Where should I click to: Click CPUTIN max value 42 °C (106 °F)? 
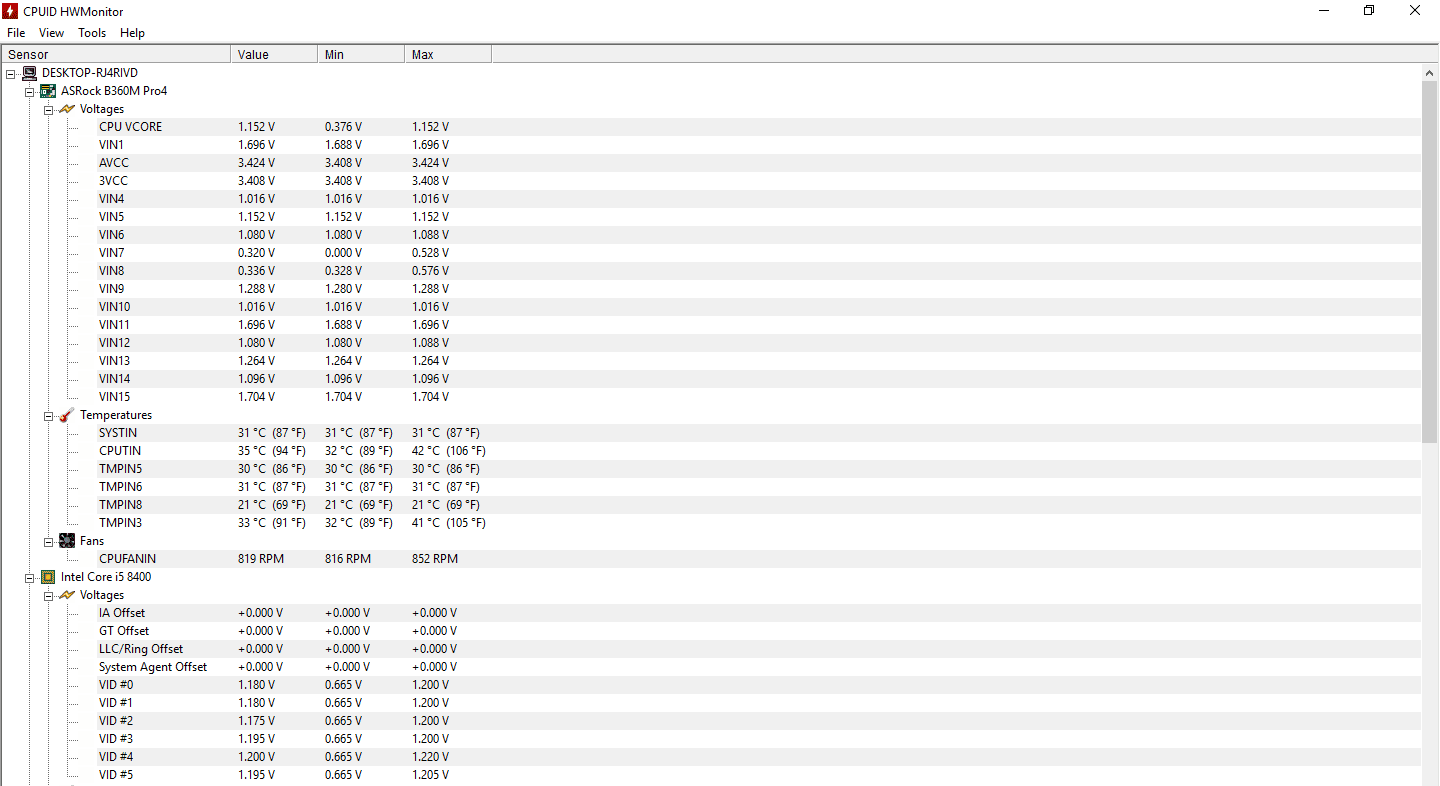pyautogui.click(x=449, y=451)
